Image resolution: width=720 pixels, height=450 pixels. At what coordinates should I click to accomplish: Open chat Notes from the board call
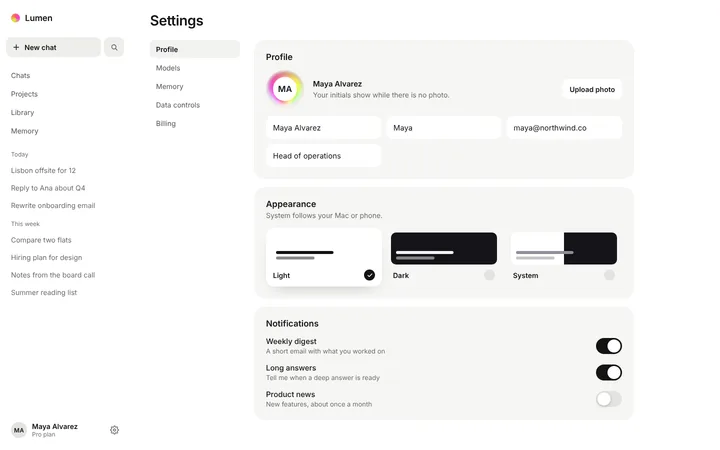(53, 275)
